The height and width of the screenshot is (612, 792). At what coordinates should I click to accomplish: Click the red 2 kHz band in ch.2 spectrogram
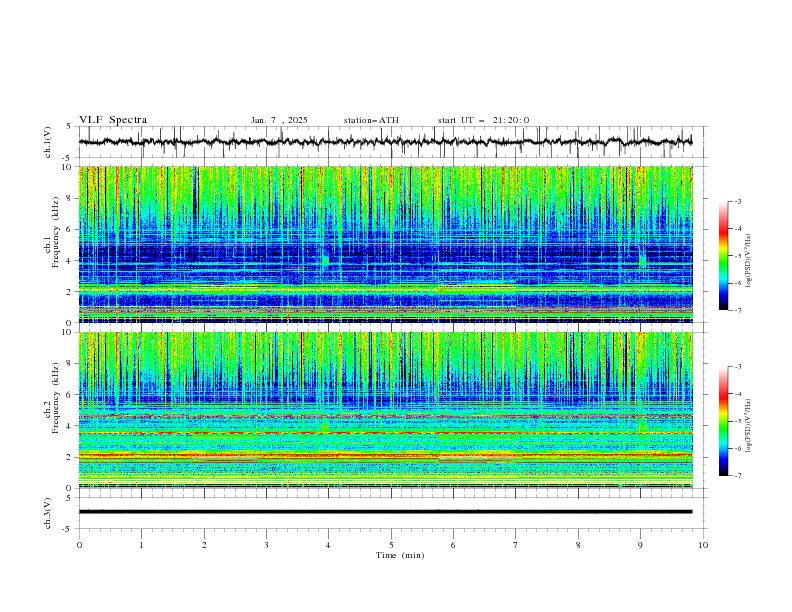tap(385, 456)
